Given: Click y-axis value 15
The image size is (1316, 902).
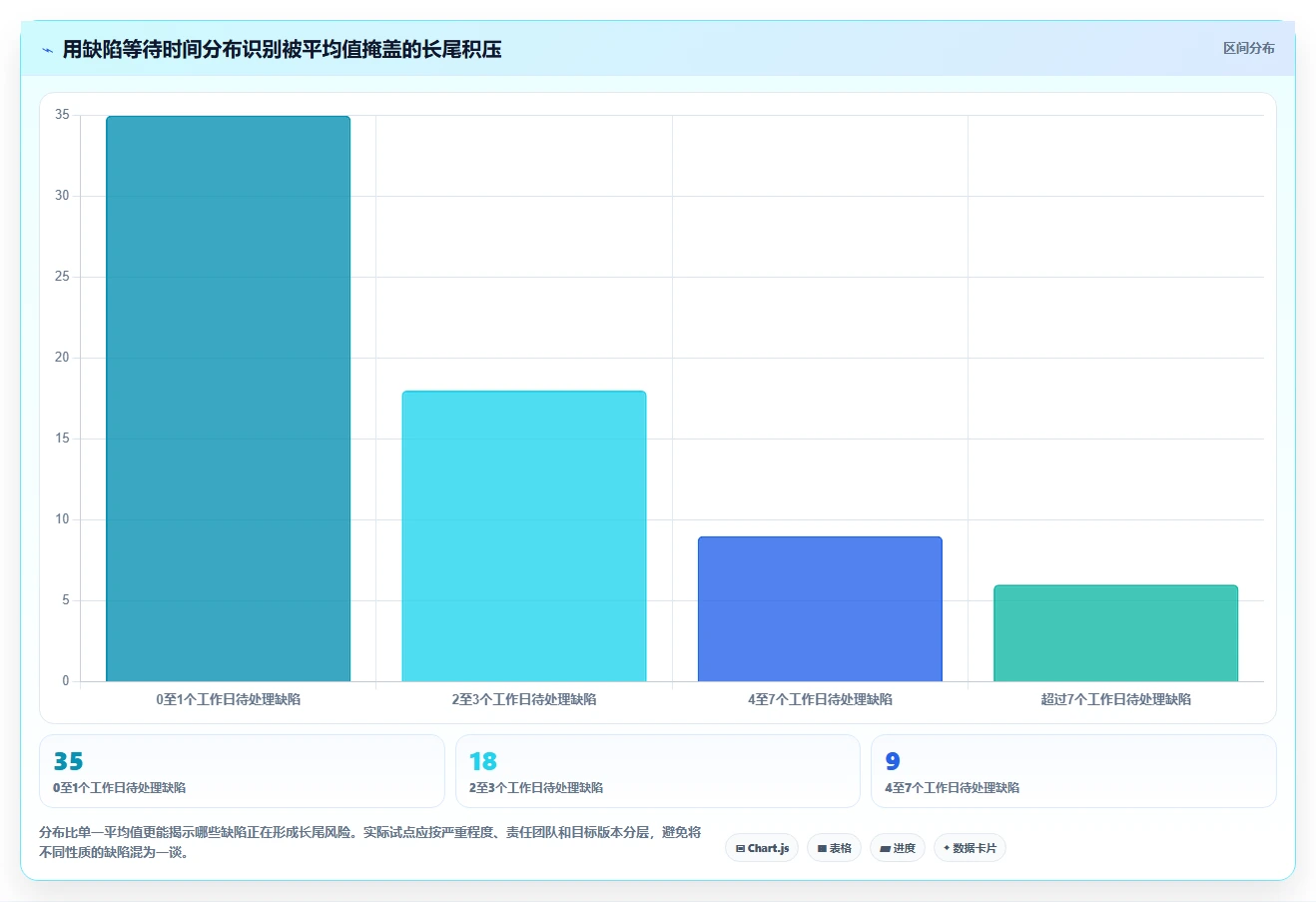Looking at the screenshot, I should coord(62,439).
